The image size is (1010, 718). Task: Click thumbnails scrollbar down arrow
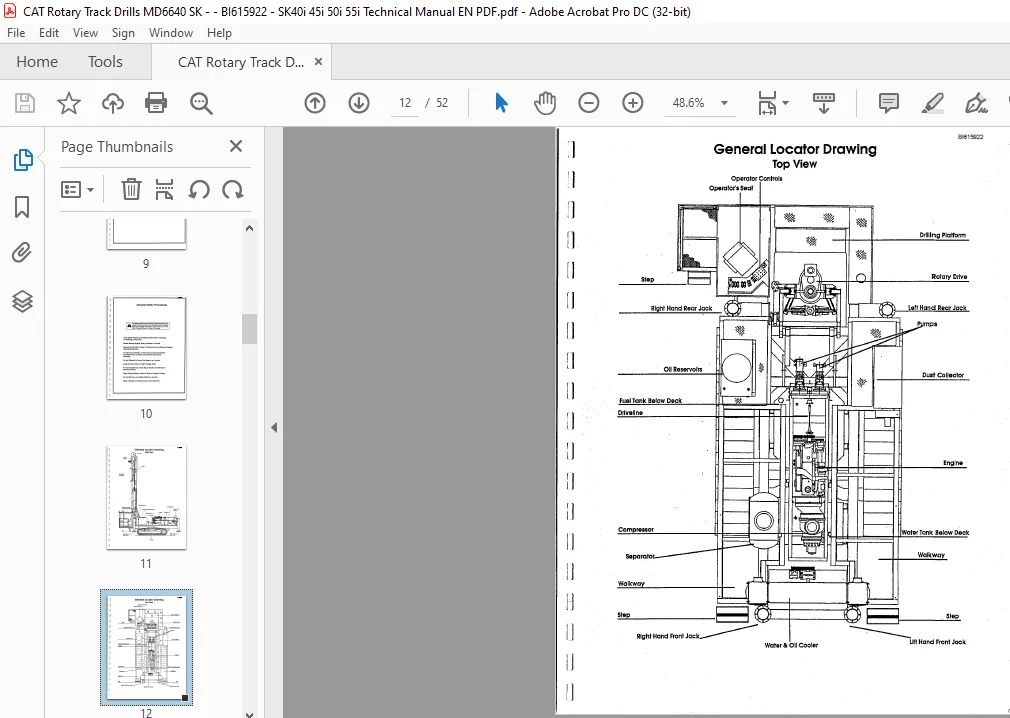tap(249, 713)
